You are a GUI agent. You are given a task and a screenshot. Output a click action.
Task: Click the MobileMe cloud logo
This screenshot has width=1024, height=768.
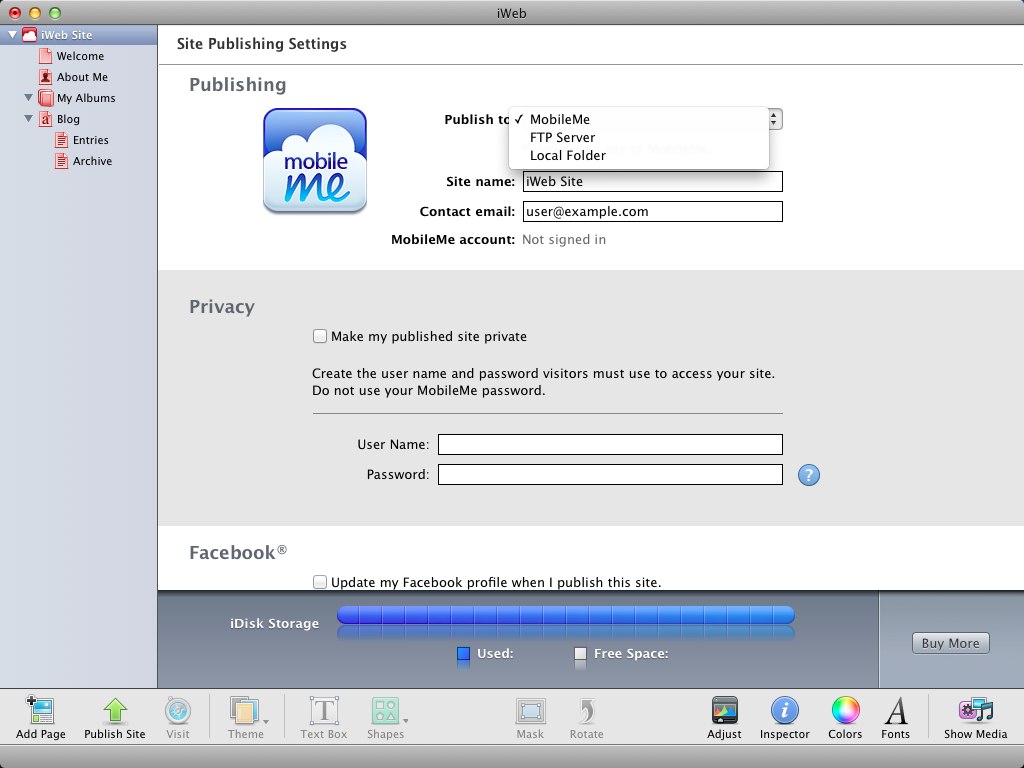pyautogui.click(x=315, y=161)
